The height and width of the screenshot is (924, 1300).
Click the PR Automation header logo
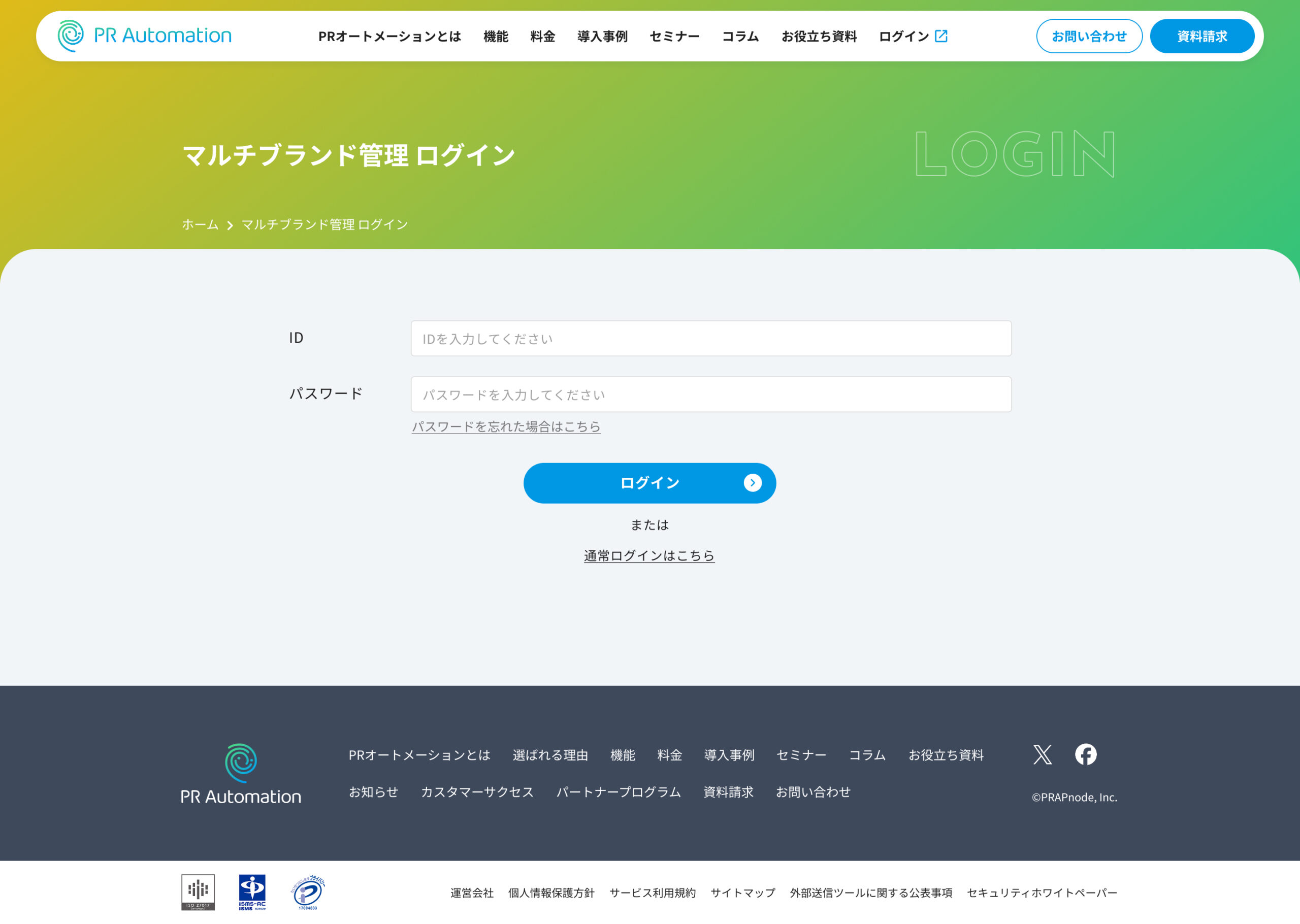coord(145,36)
